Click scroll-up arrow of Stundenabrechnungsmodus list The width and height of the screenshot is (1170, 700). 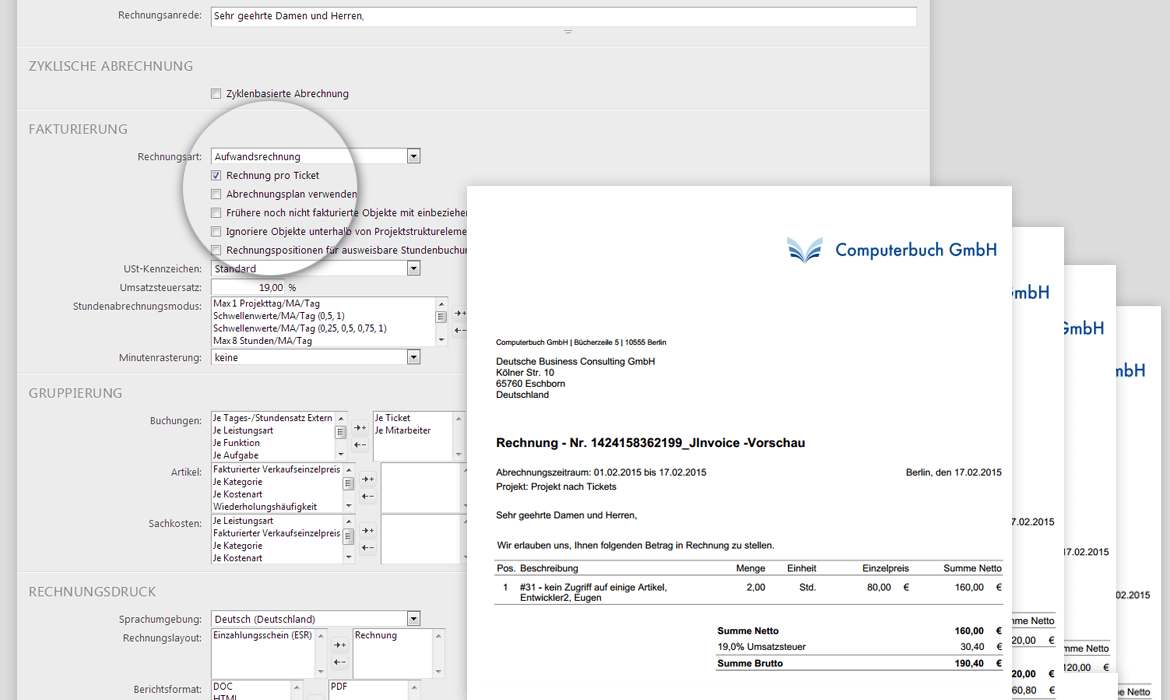442,304
